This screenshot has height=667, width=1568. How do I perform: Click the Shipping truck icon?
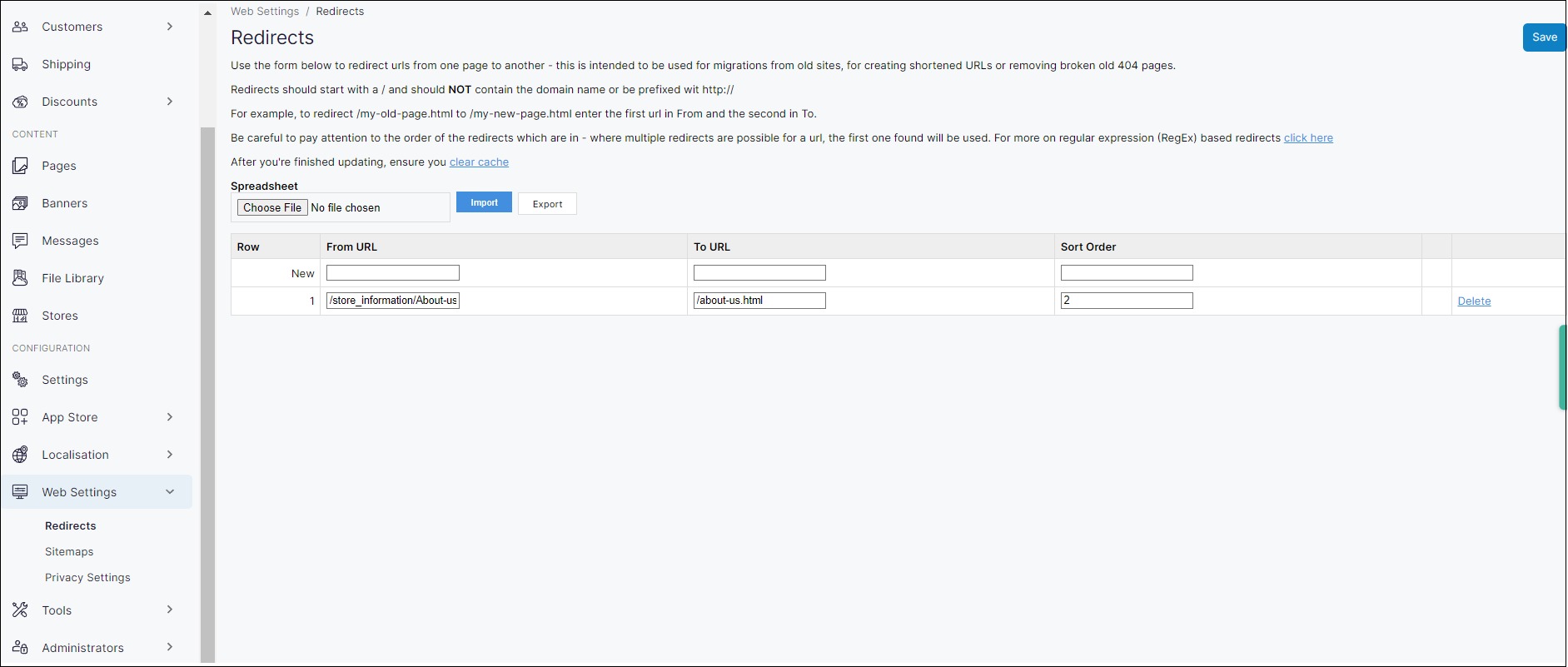(20, 64)
